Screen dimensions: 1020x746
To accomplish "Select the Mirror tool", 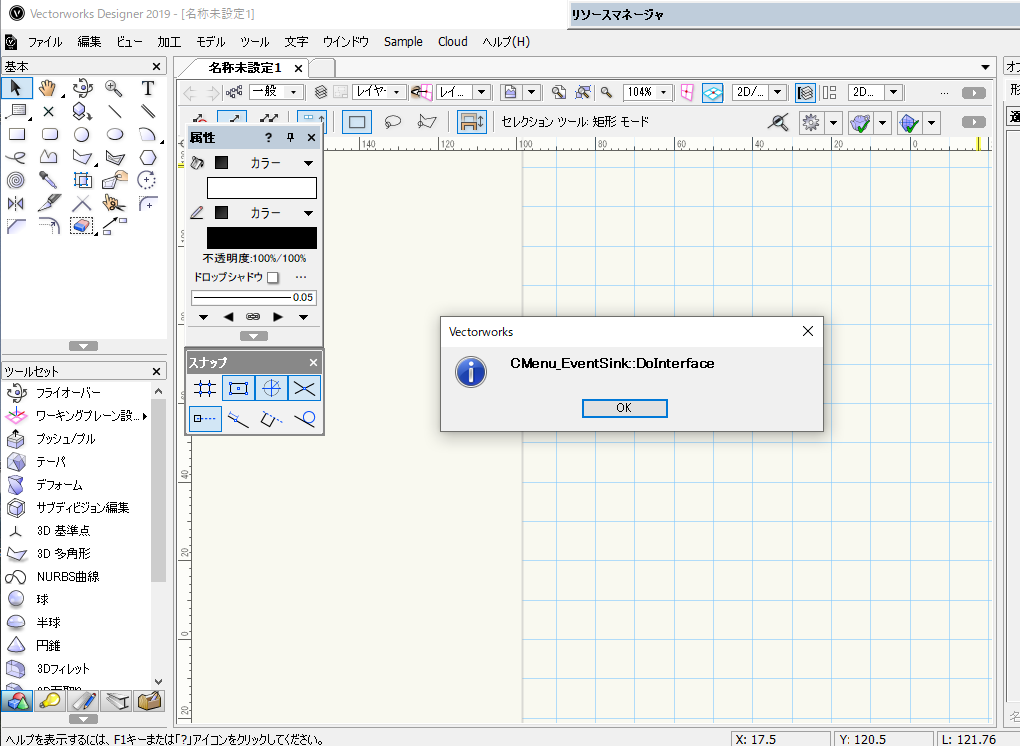I will coord(16,204).
